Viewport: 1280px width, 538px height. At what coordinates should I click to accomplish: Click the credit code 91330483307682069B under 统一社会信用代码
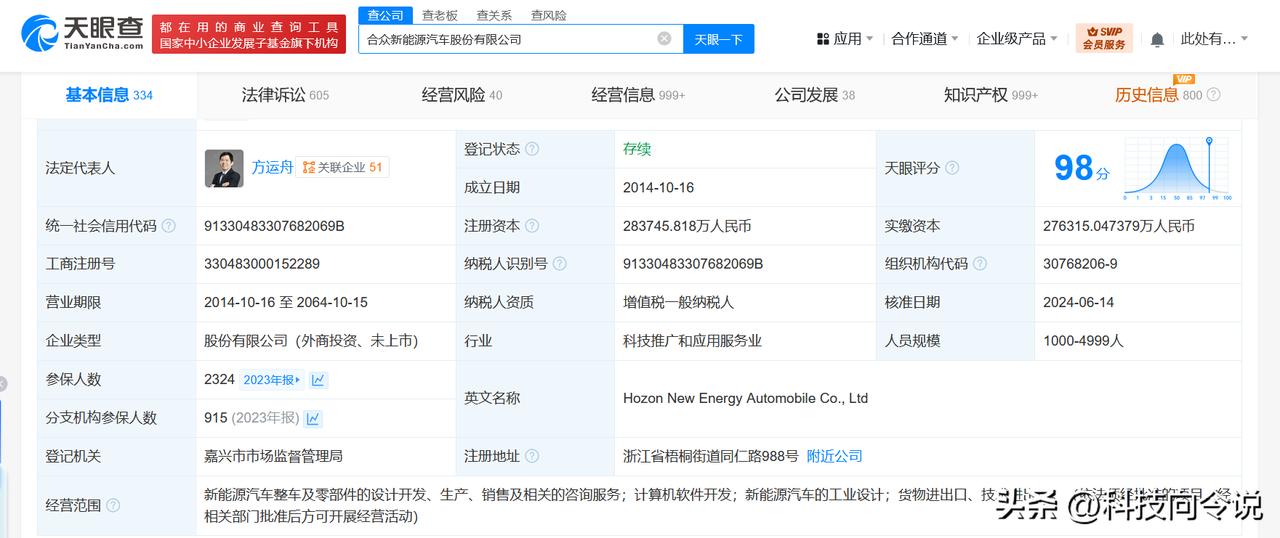pos(274,226)
